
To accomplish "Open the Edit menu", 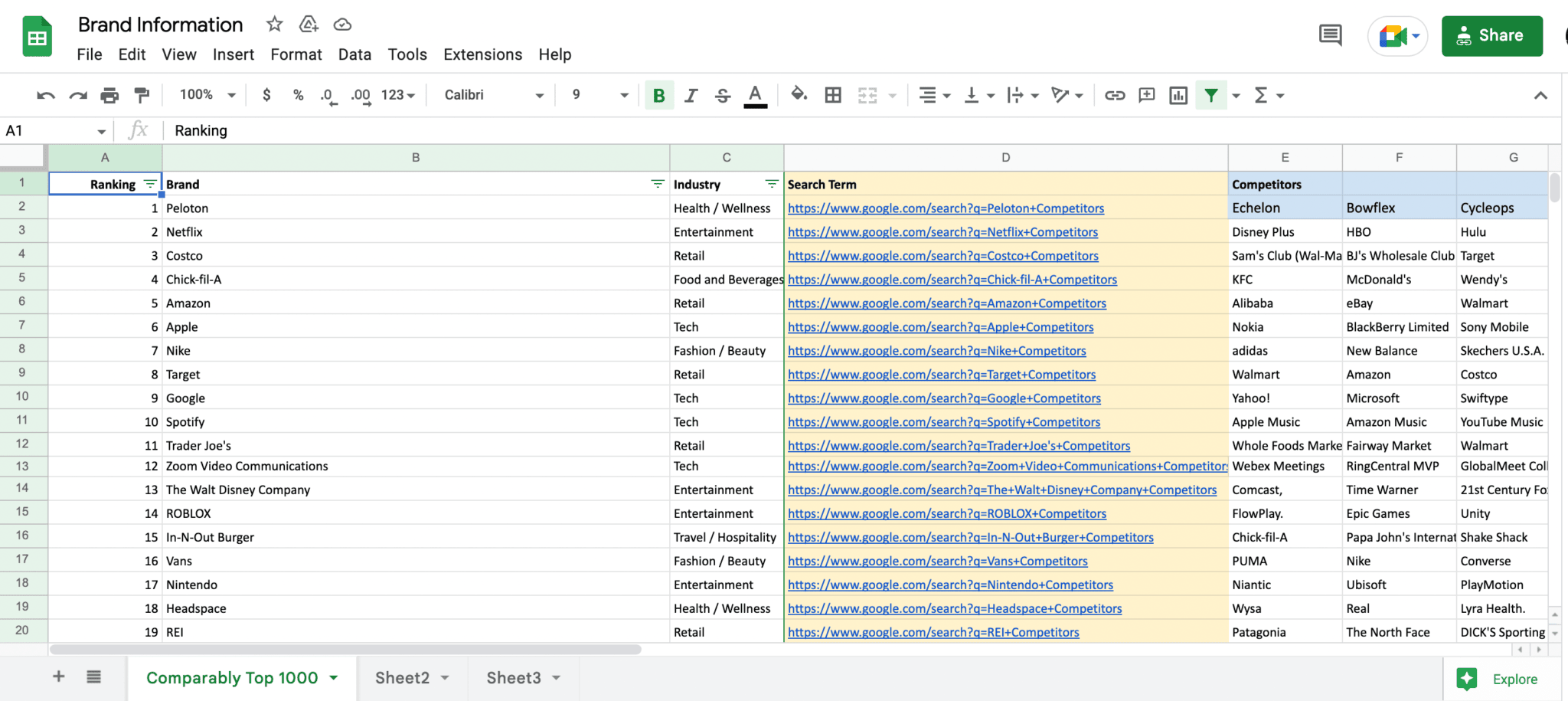I will (x=132, y=54).
